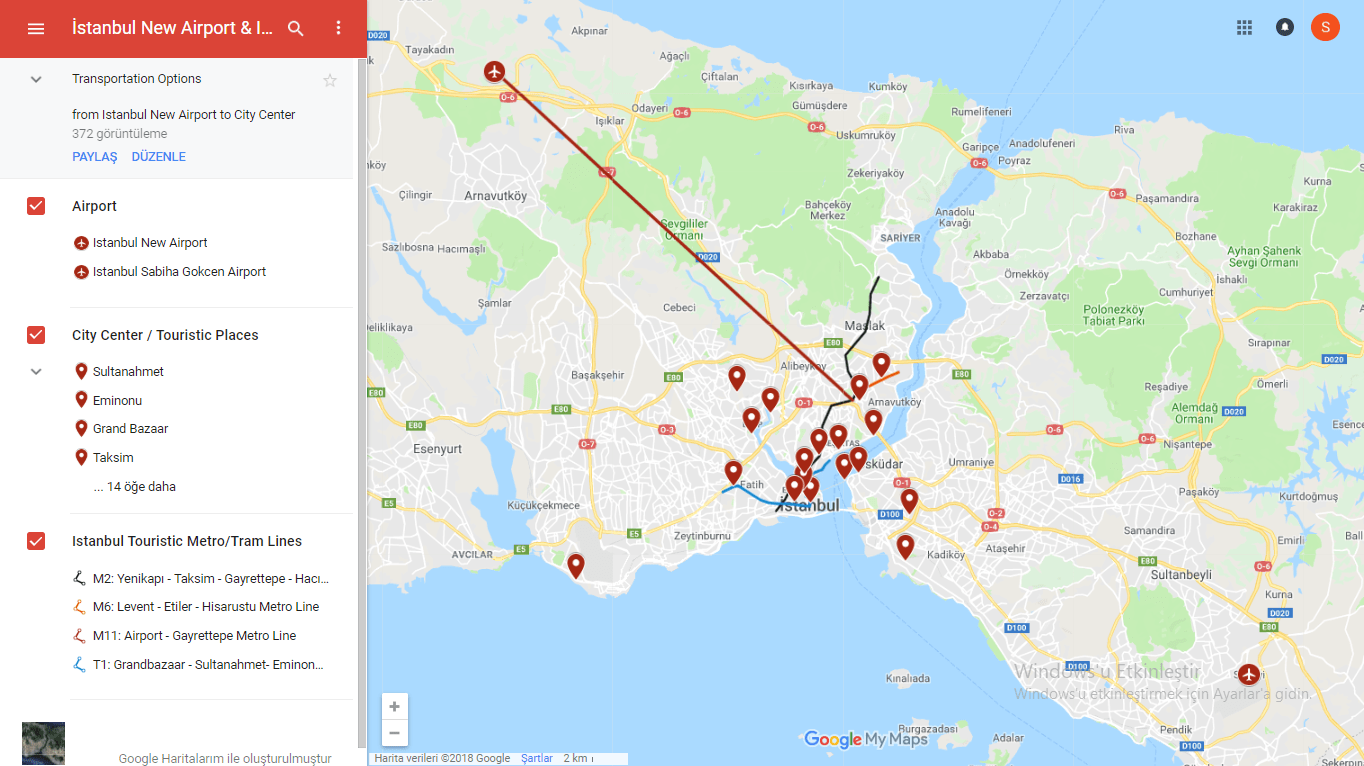Click the plane icon beside Istanbul New Airport
This screenshot has width=1364, height=766.
coord(82,243)
